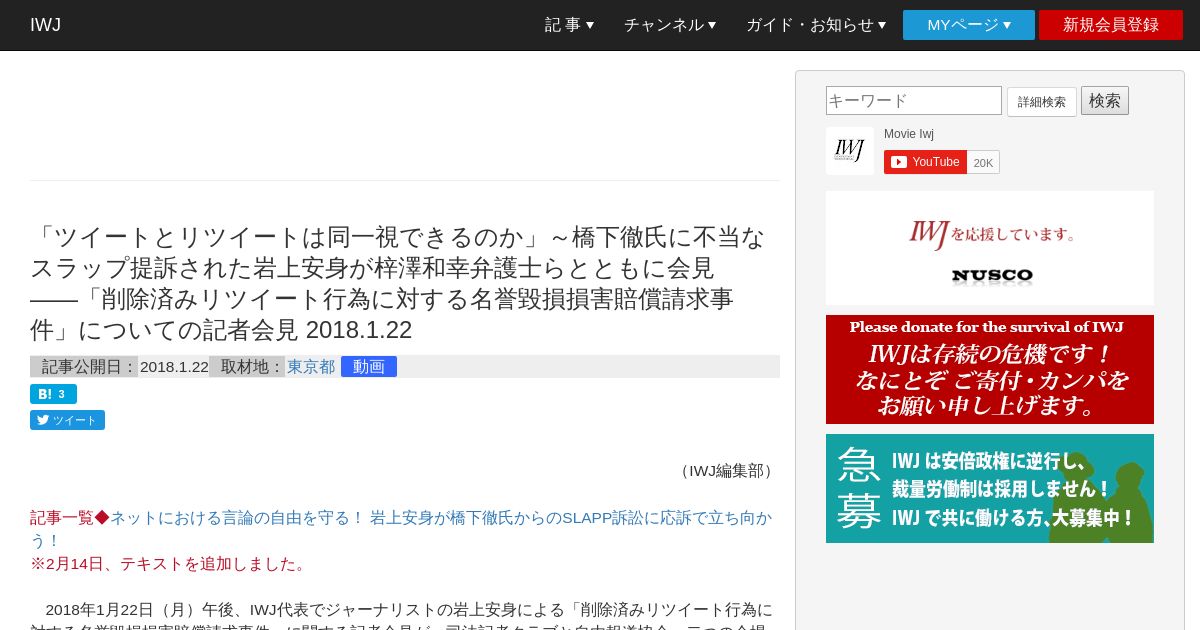
Task: Open the IWJ donation appeal banner
Action: [990, 369]
